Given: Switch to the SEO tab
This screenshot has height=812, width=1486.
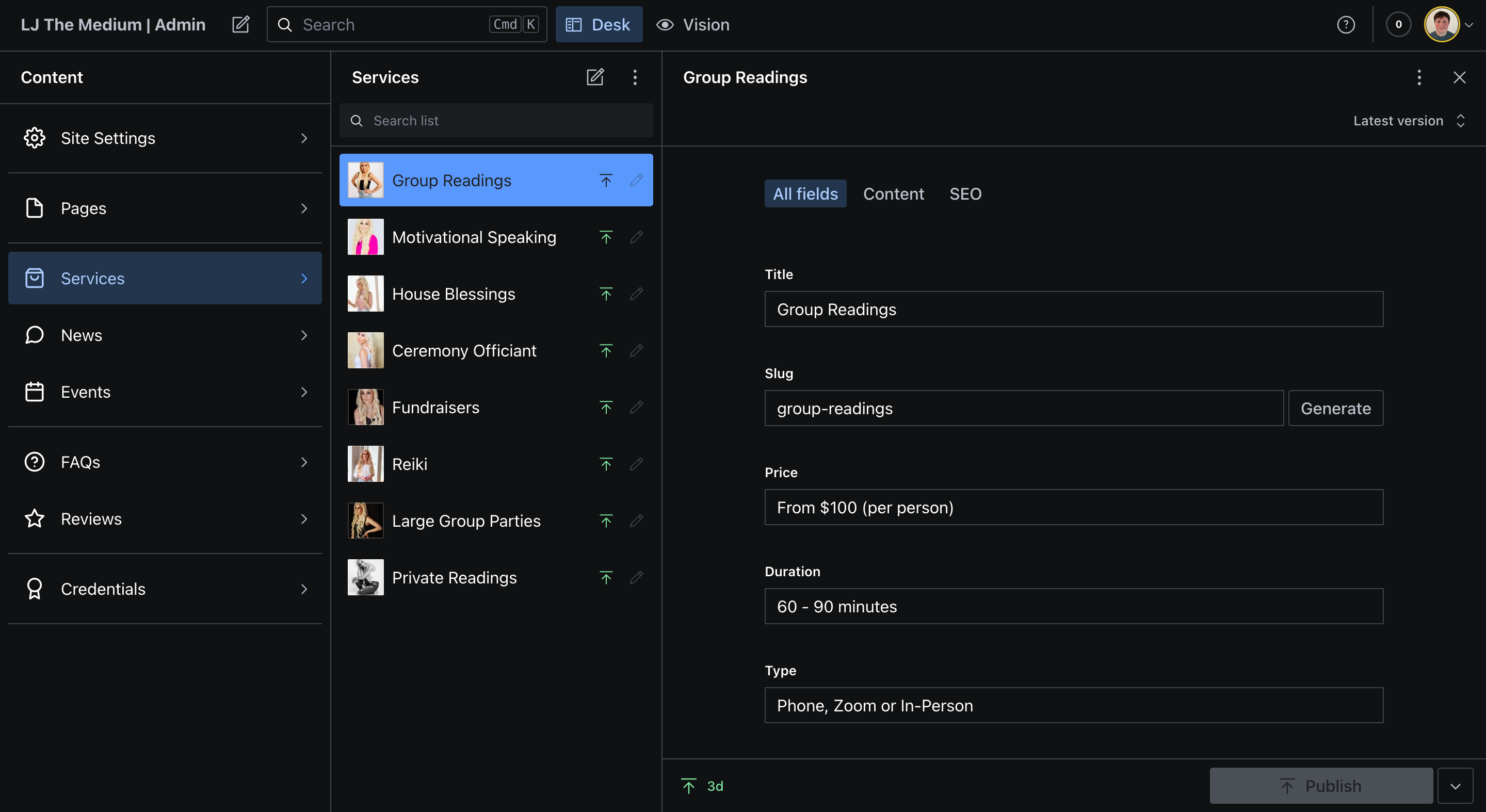Looking at the screenshot, I should (x=965, y=194).
